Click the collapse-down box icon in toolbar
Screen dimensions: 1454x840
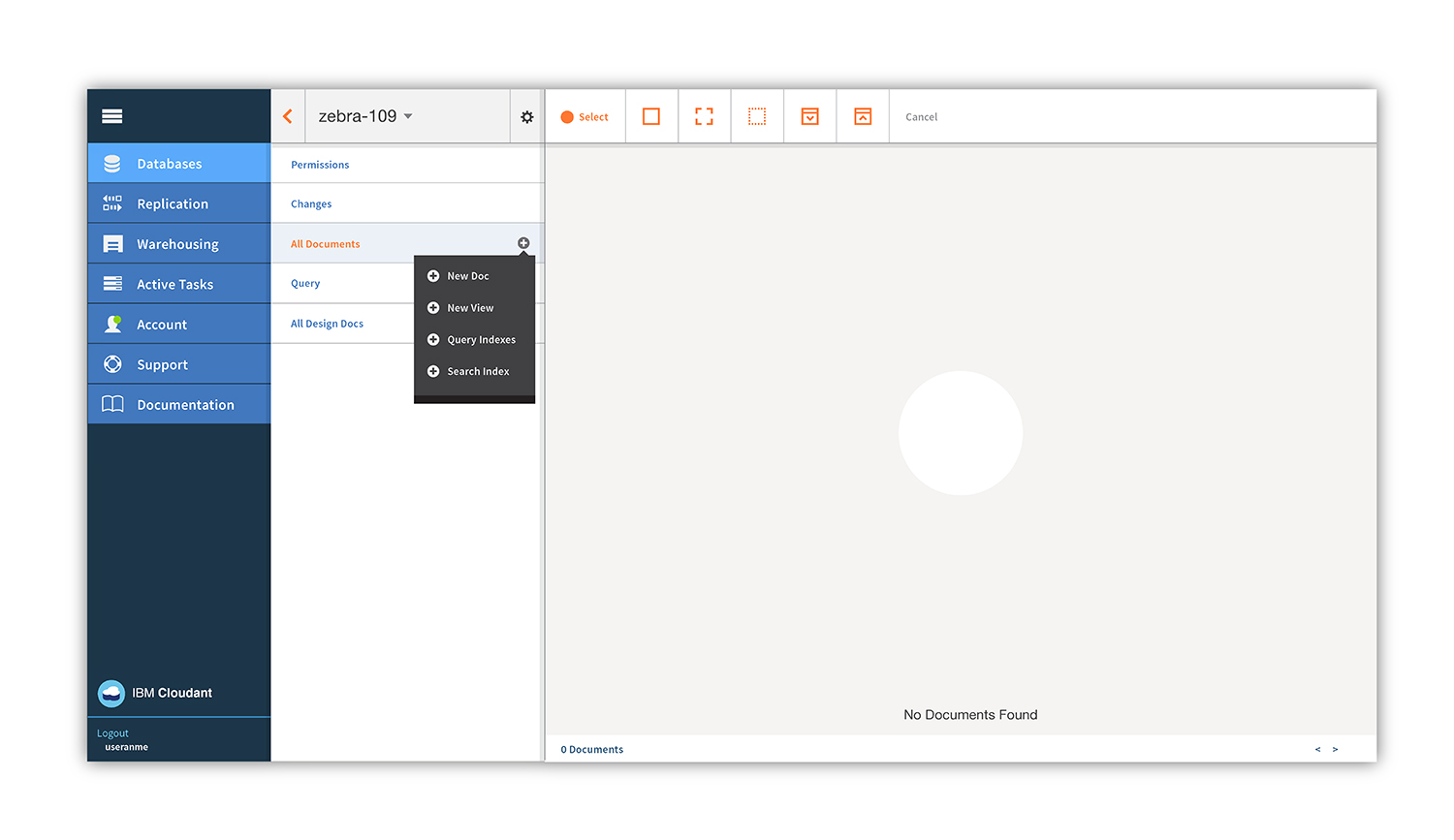tap(810, 116)
